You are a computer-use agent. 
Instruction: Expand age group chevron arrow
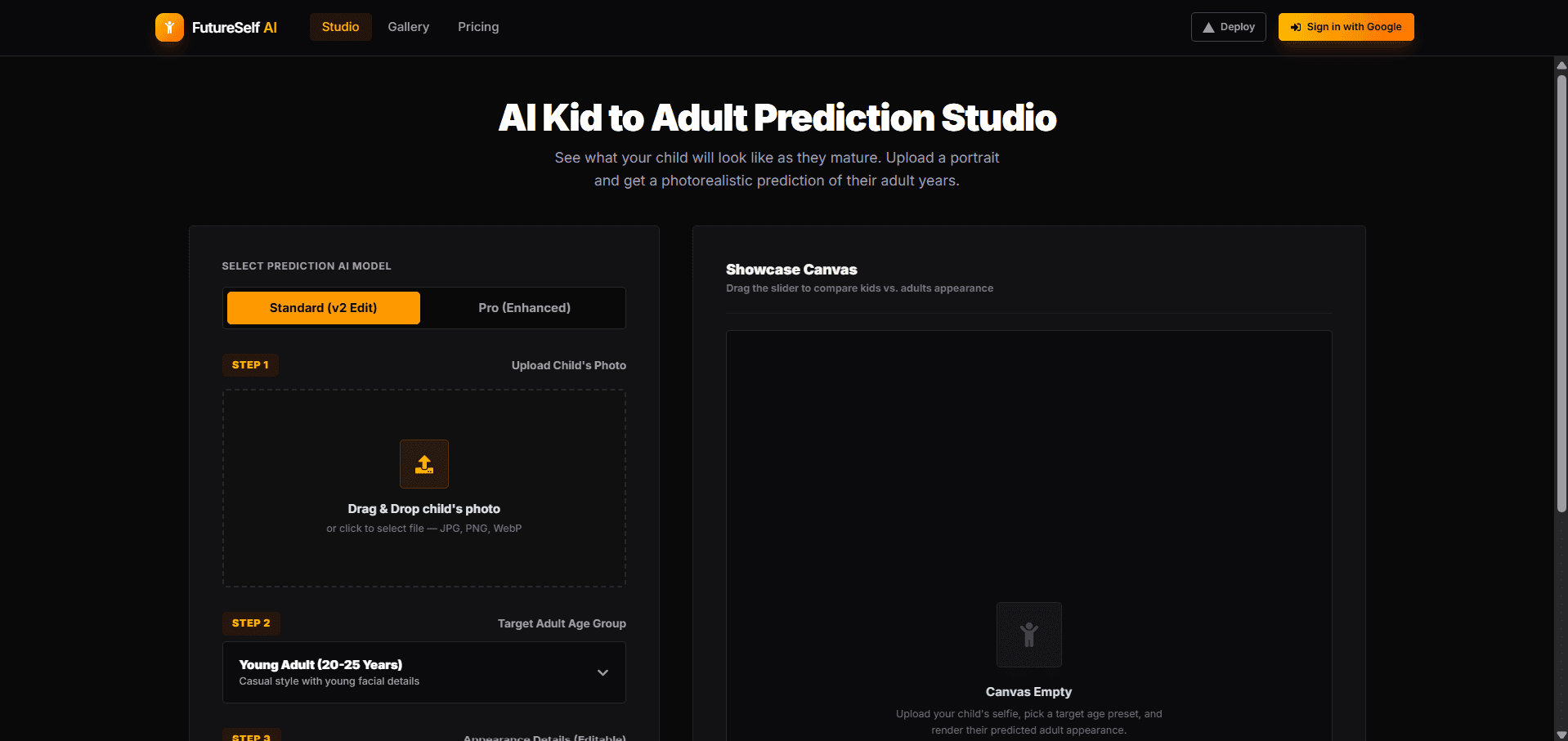pyautogui.click(x=603, y=672)
